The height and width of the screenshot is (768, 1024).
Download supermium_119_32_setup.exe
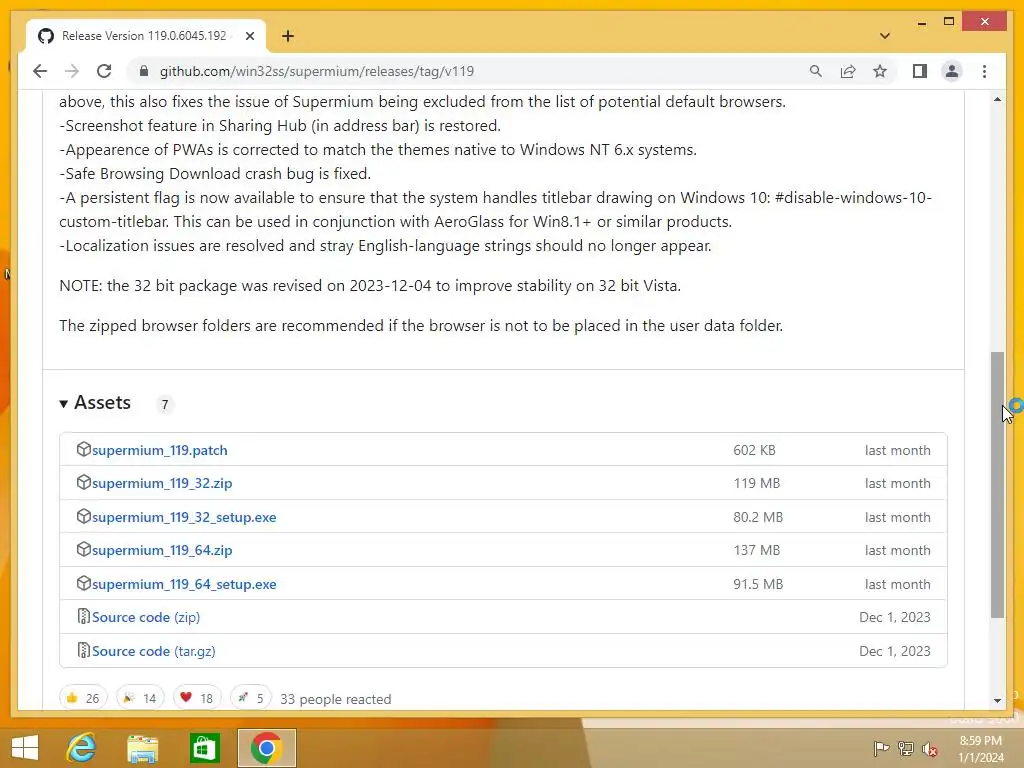(184, 517)
